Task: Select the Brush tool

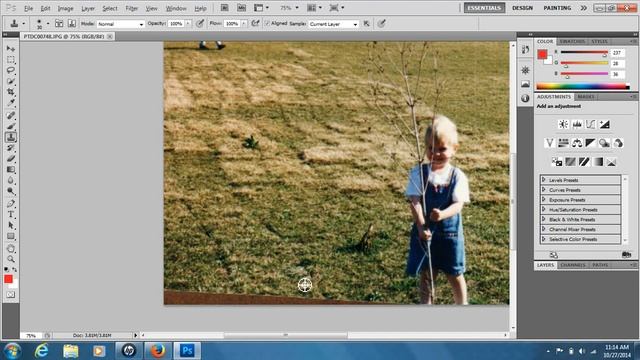Action: click(x=11, y=126)
